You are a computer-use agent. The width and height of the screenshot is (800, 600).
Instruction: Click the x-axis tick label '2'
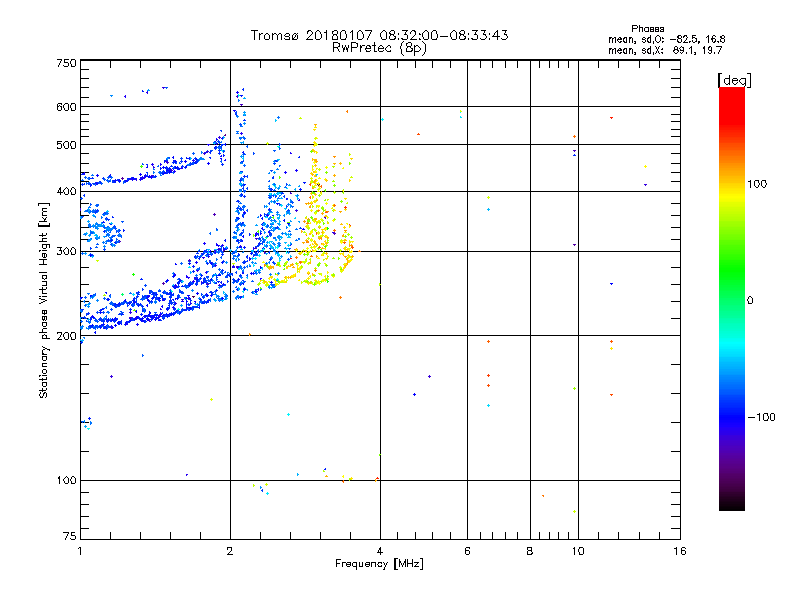tap(230, 551)
